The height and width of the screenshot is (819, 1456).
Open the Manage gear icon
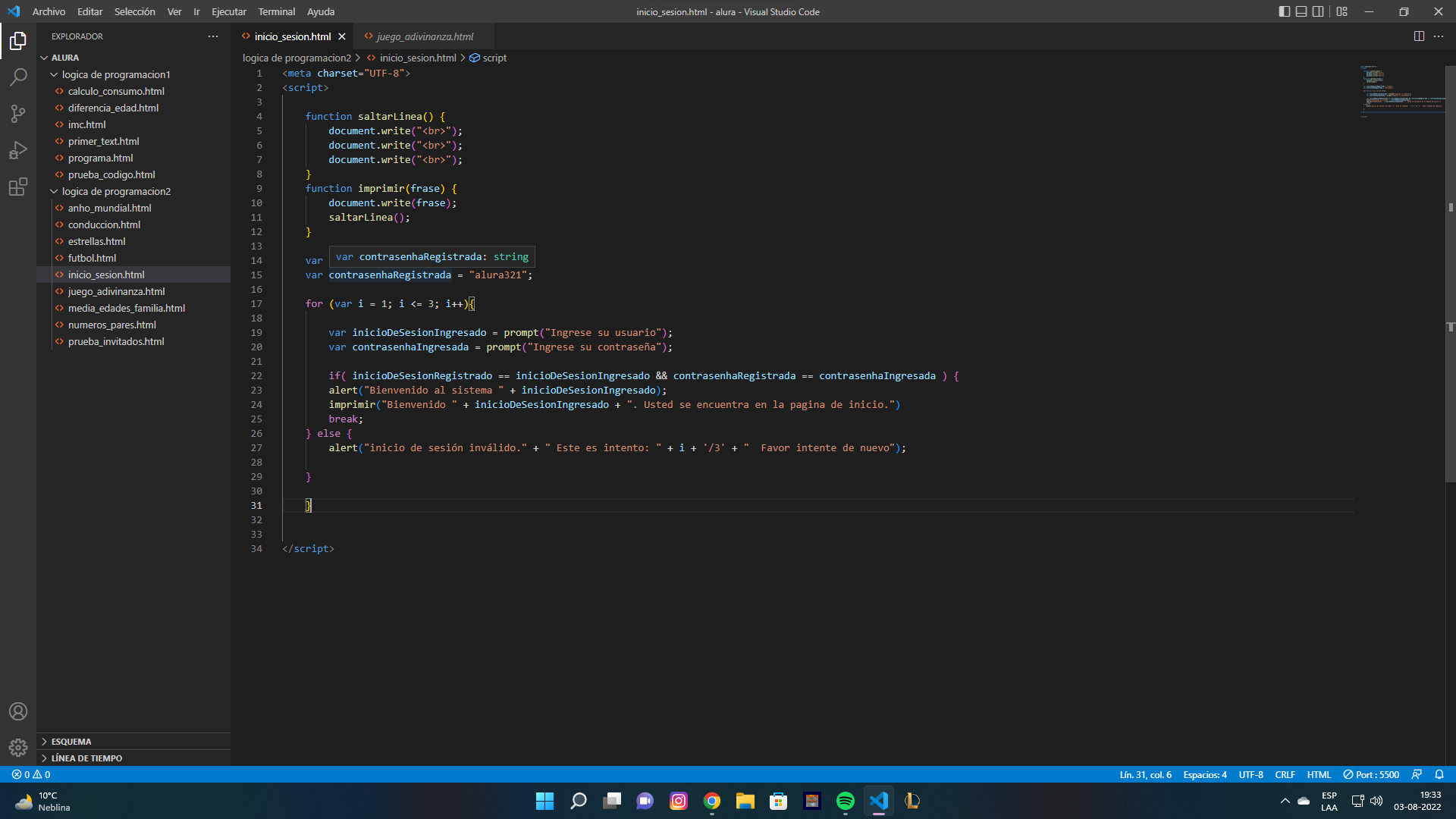18,748
